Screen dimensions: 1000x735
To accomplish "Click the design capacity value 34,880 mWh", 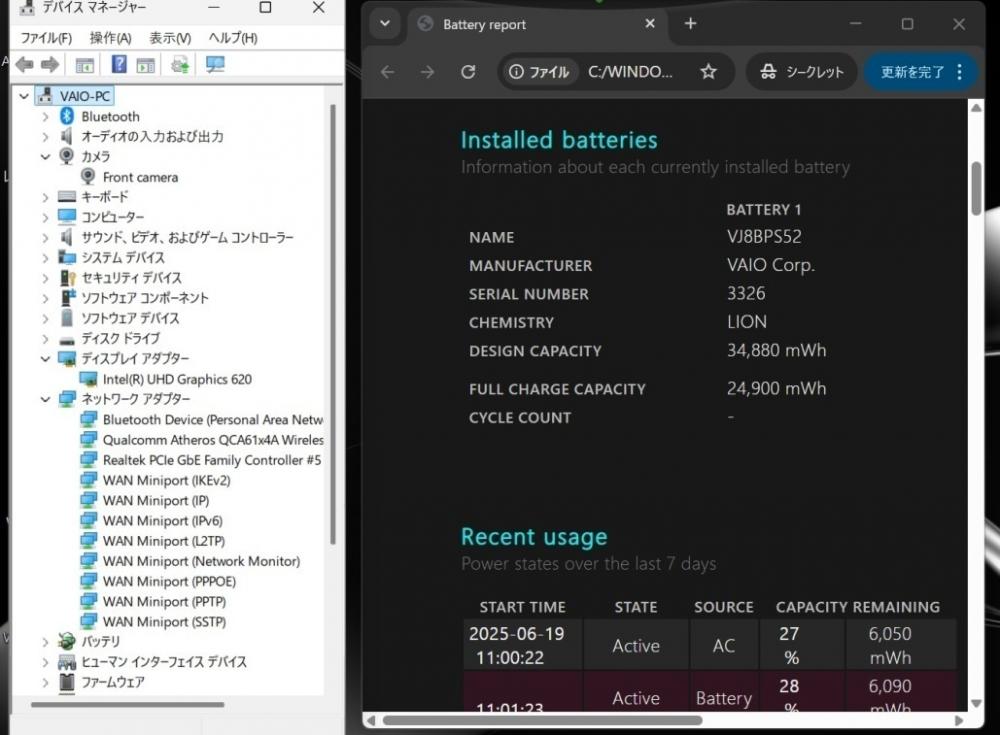I will [776, 350].
